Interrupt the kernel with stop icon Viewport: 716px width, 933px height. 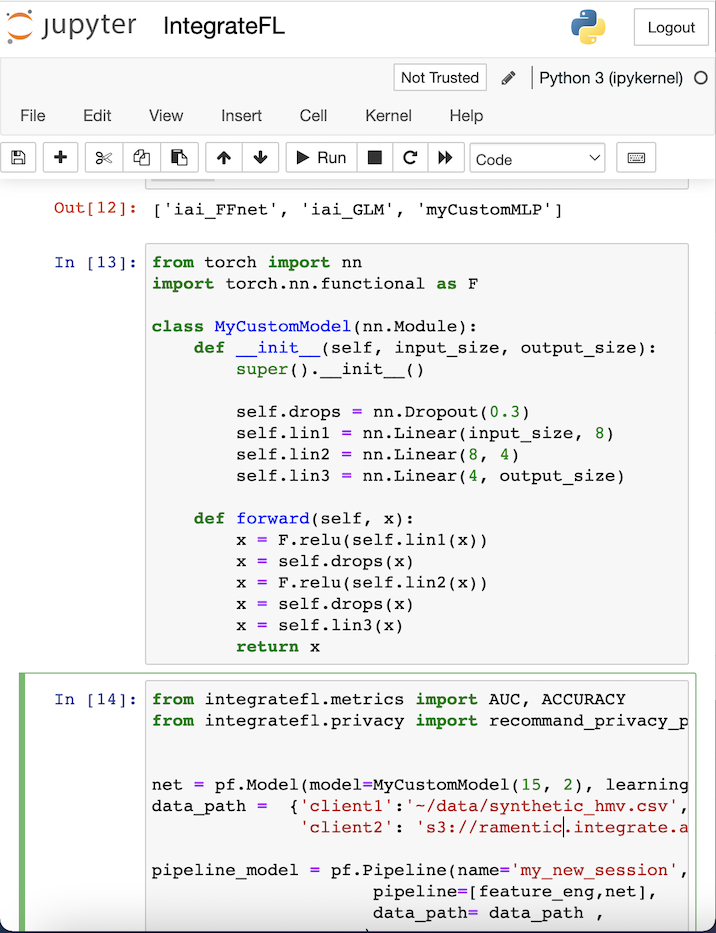374,157
